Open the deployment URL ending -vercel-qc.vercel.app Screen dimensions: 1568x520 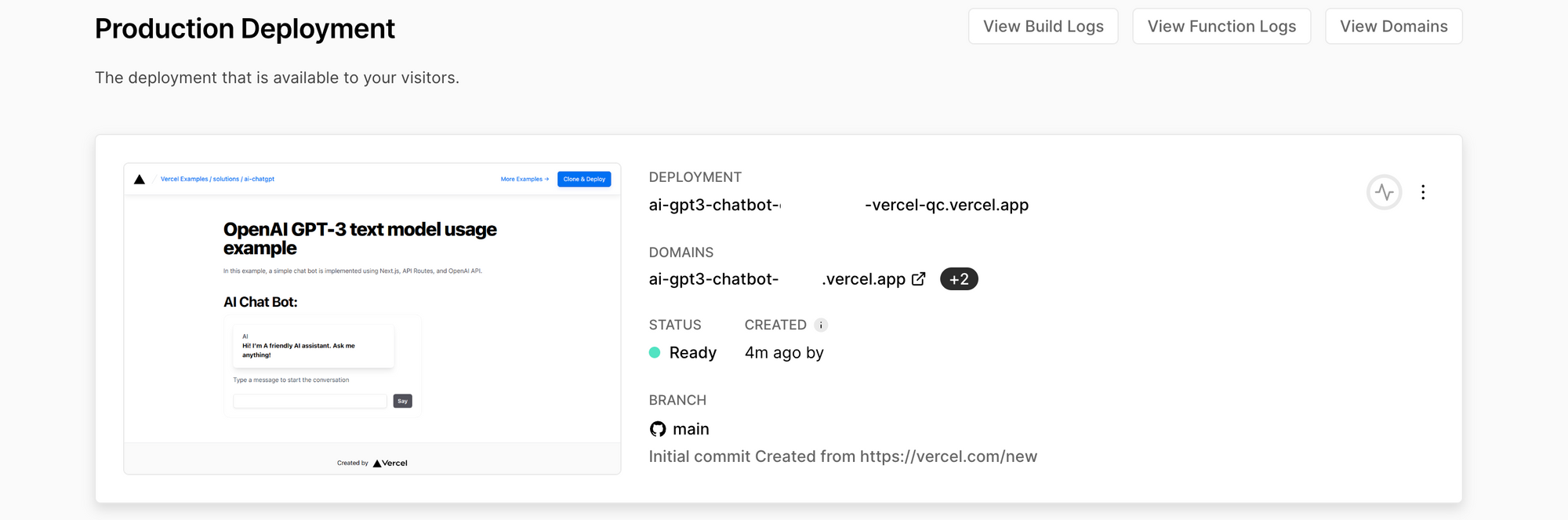coord(839,205)
